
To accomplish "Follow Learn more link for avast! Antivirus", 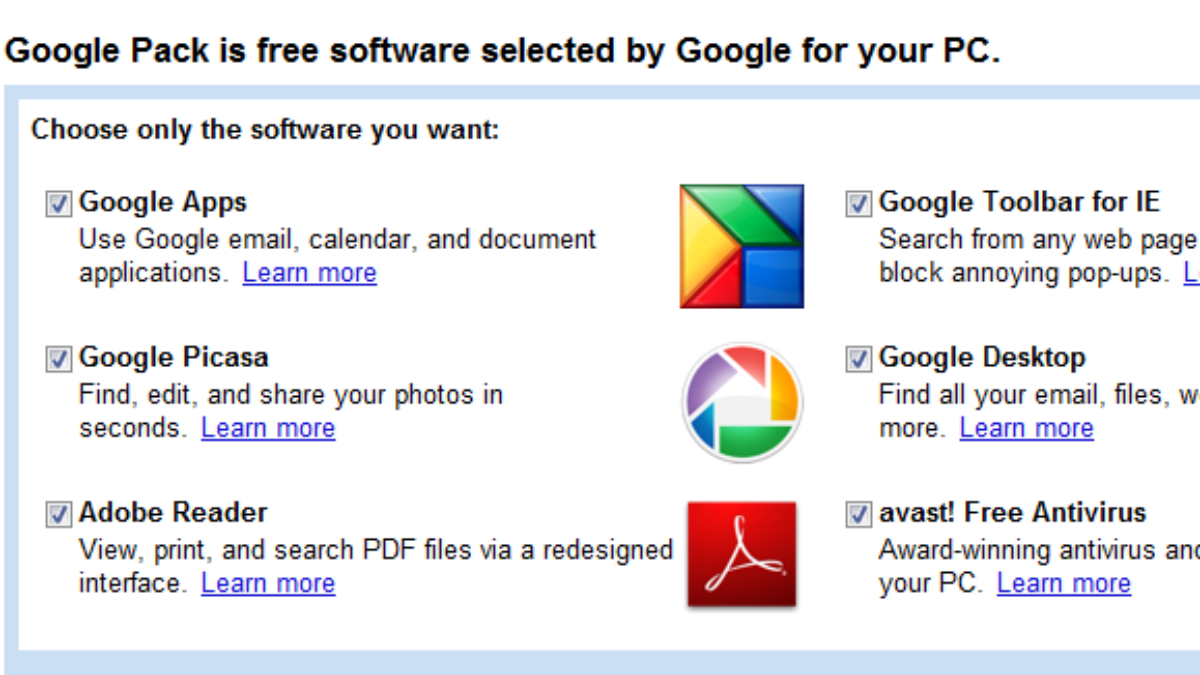I will point(1064,583).
